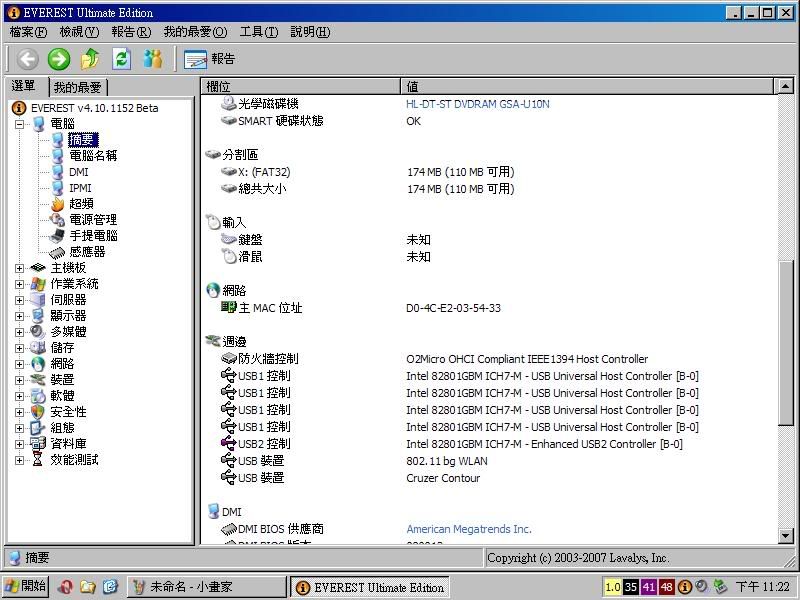
Task: Click the users toolbar icon
Action: 153,59
